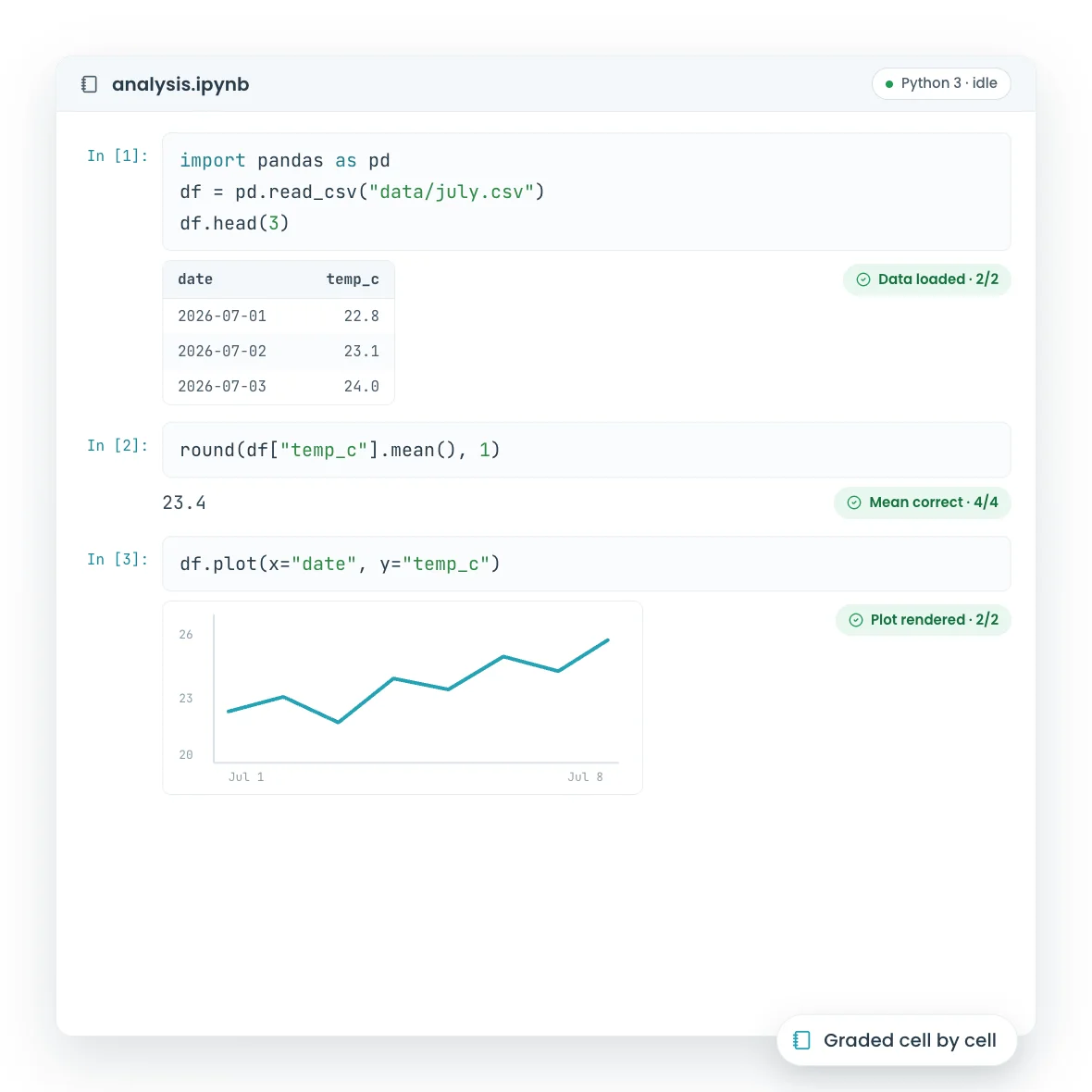
Task: Click the check icon in Data loaded badge
Action: tap(862, 279)
